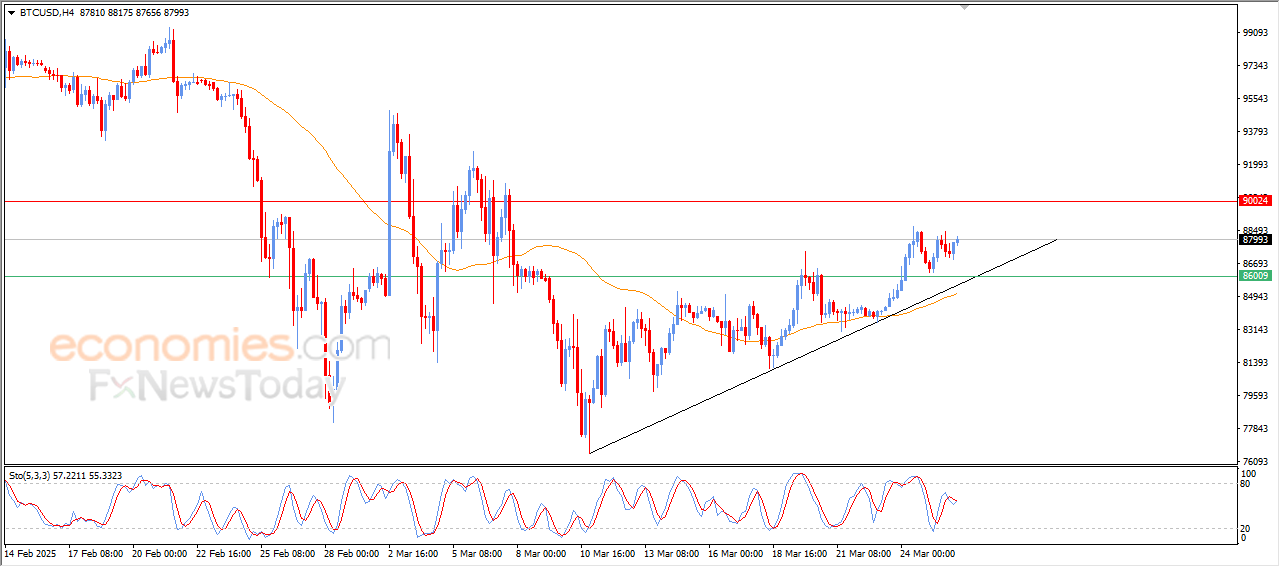Viewport: 1280px width, 567px height.
Task: Select the dark 87993 current price tag
Action: (x=1254, y=240)
